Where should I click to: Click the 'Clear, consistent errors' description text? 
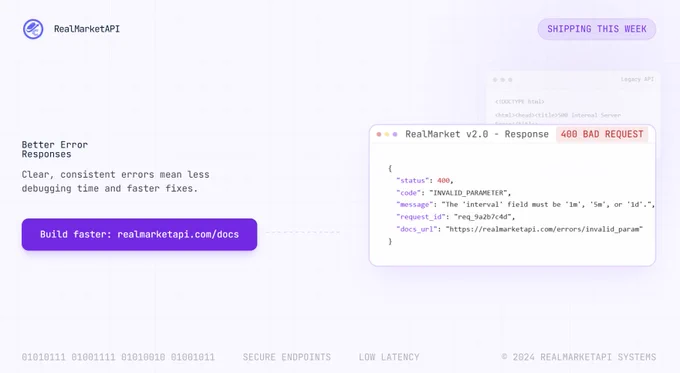(115, 181)
